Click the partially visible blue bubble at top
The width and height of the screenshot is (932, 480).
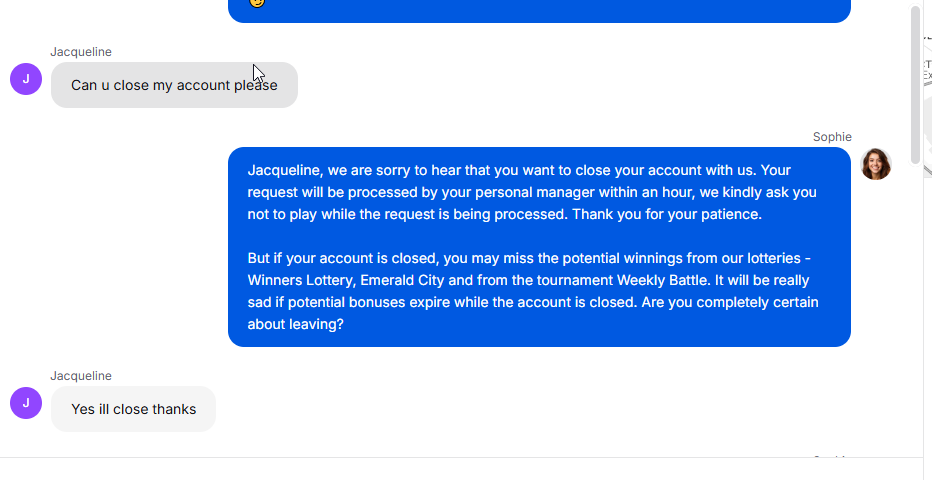pos(539,10)
